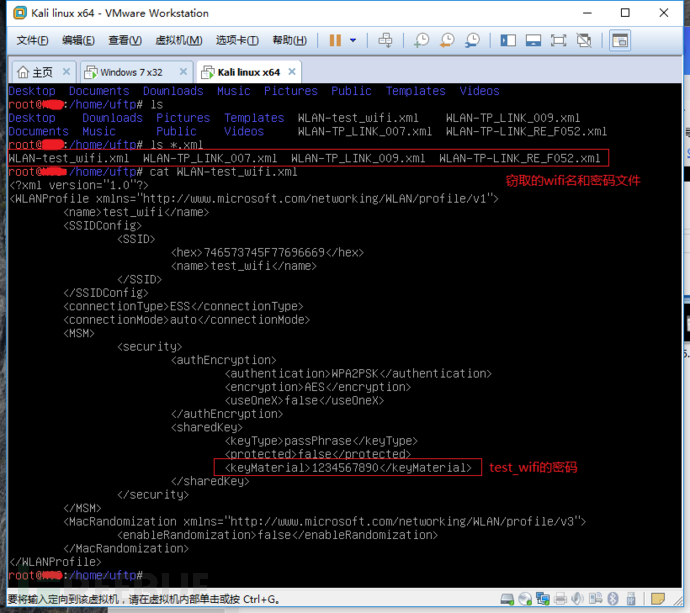
Task: Open the power options dropdown arrow
Action: 353,40
